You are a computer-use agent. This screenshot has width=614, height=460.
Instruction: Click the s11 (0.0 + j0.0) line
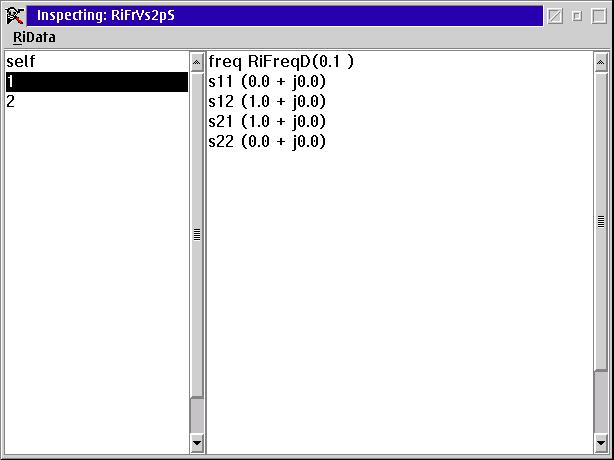(x=267, y=82)
